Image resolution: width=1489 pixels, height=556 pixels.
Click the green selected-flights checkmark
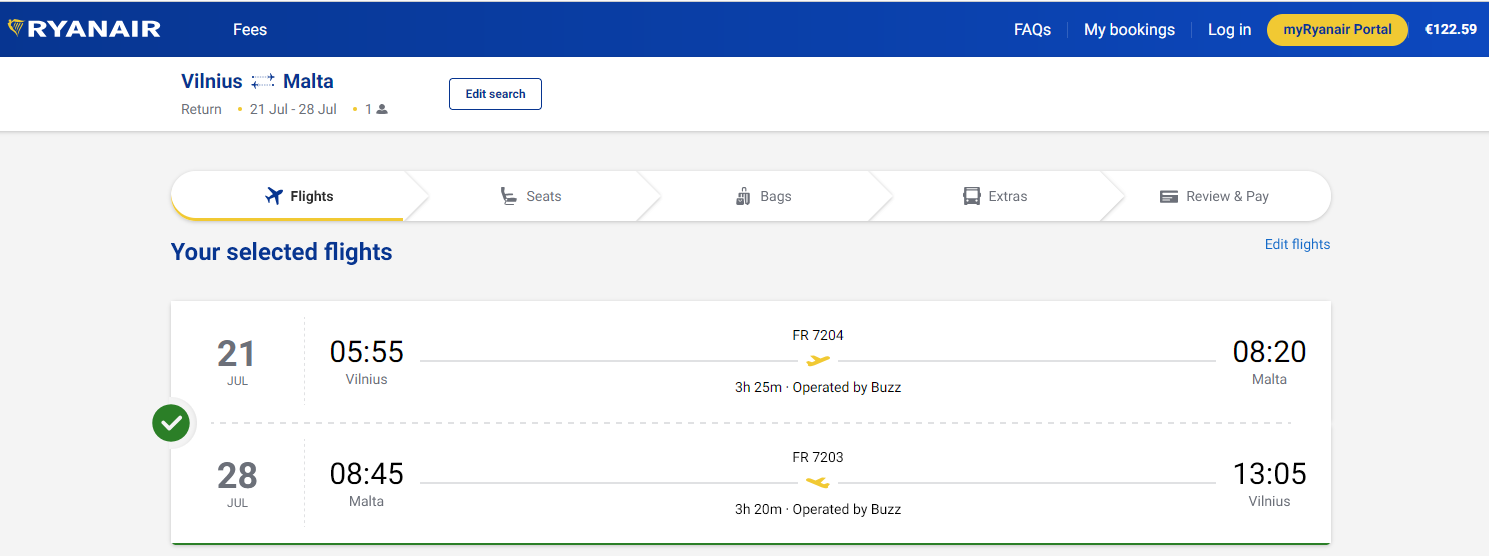[171, 423]
